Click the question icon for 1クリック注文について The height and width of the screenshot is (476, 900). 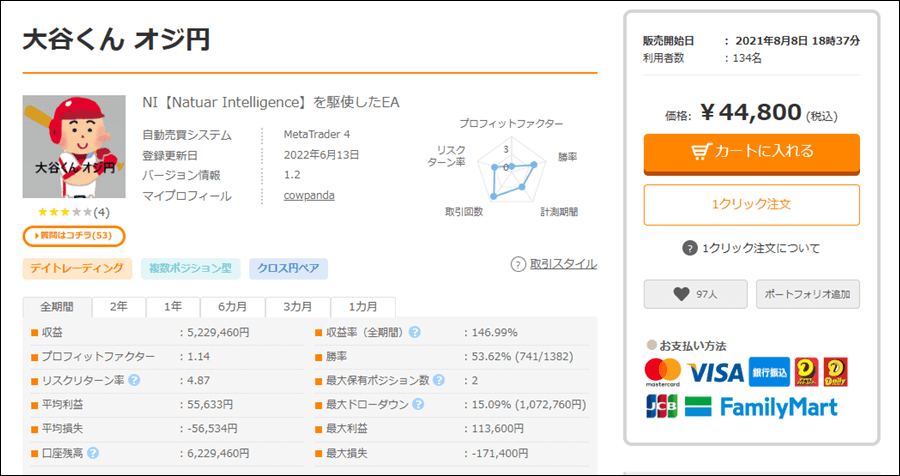(689, 248)
